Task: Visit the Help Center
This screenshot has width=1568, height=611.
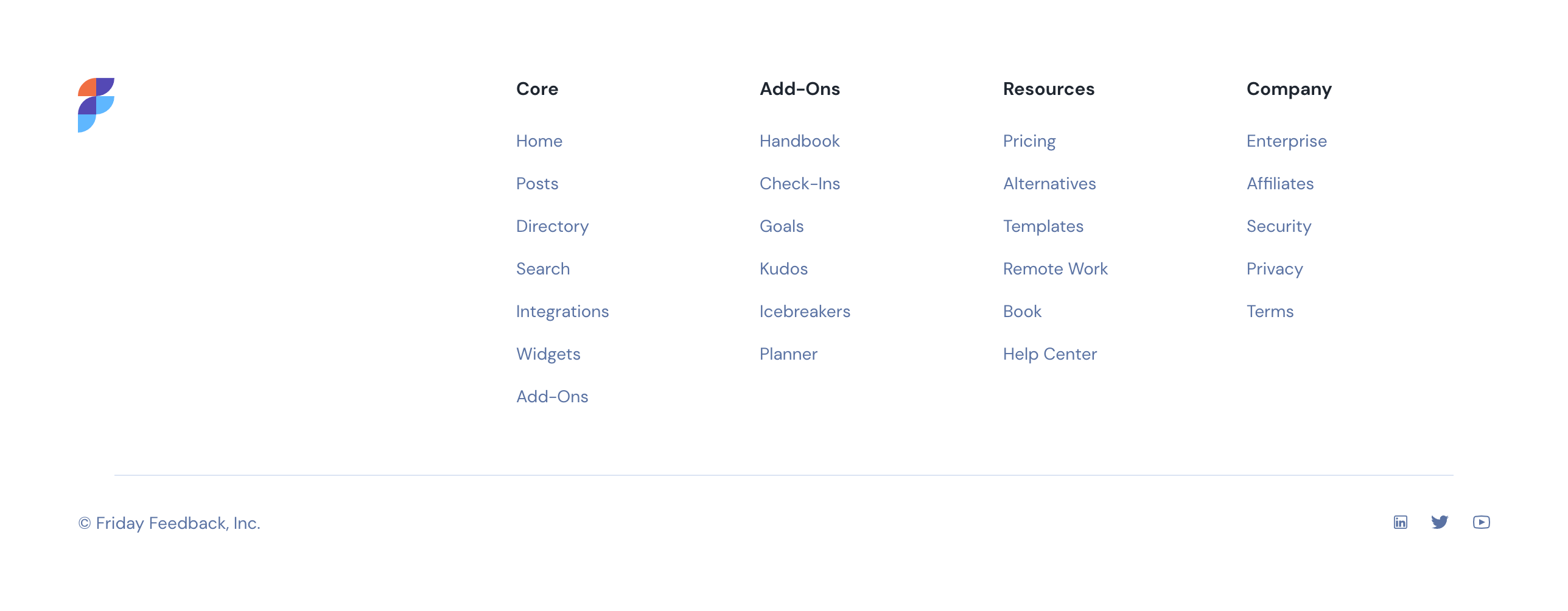Action: tap(1050, 354)
